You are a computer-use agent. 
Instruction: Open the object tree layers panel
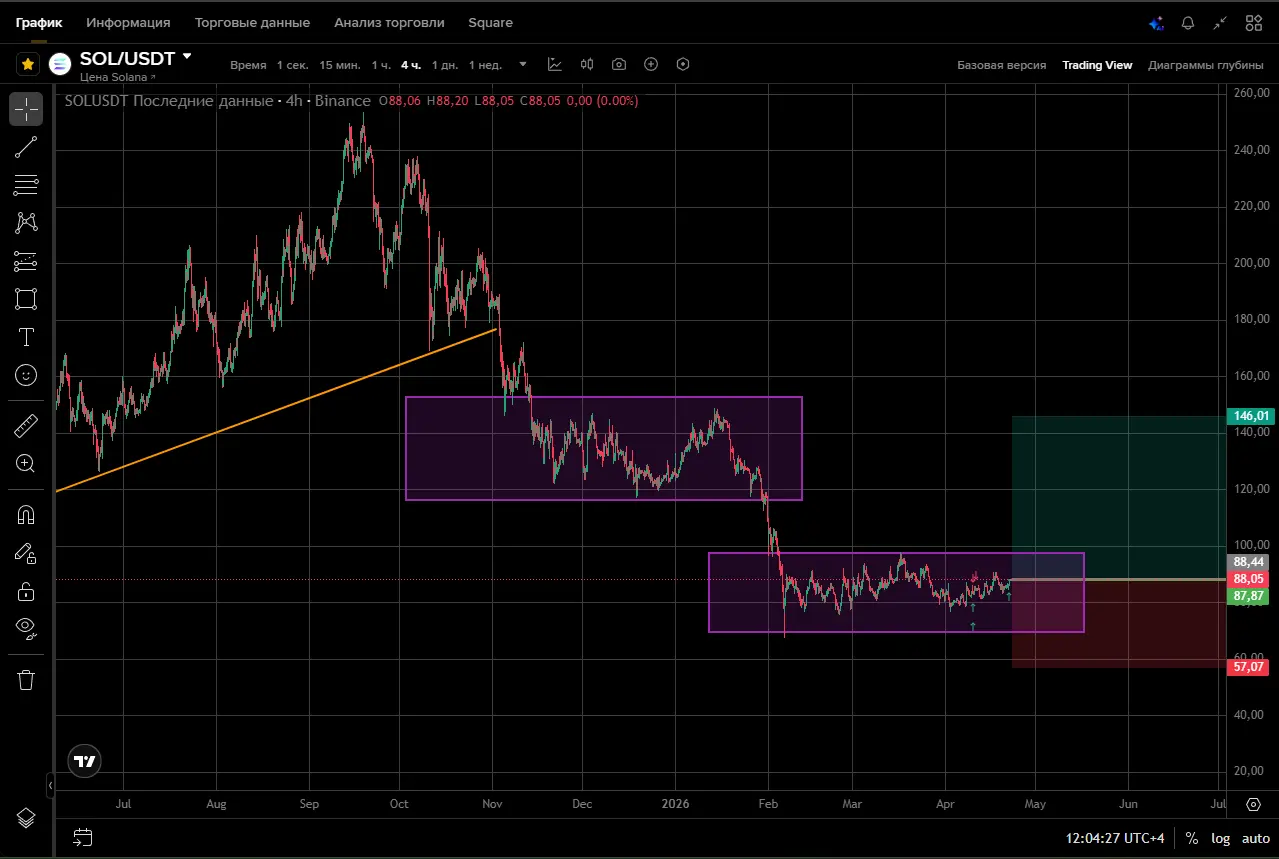click(26, 818)
